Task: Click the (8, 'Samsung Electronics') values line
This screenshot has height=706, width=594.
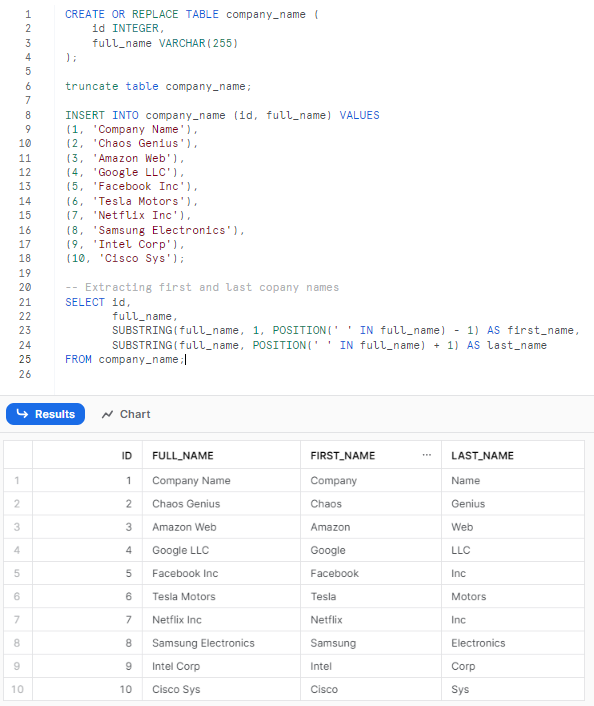Action: [155, 230]
